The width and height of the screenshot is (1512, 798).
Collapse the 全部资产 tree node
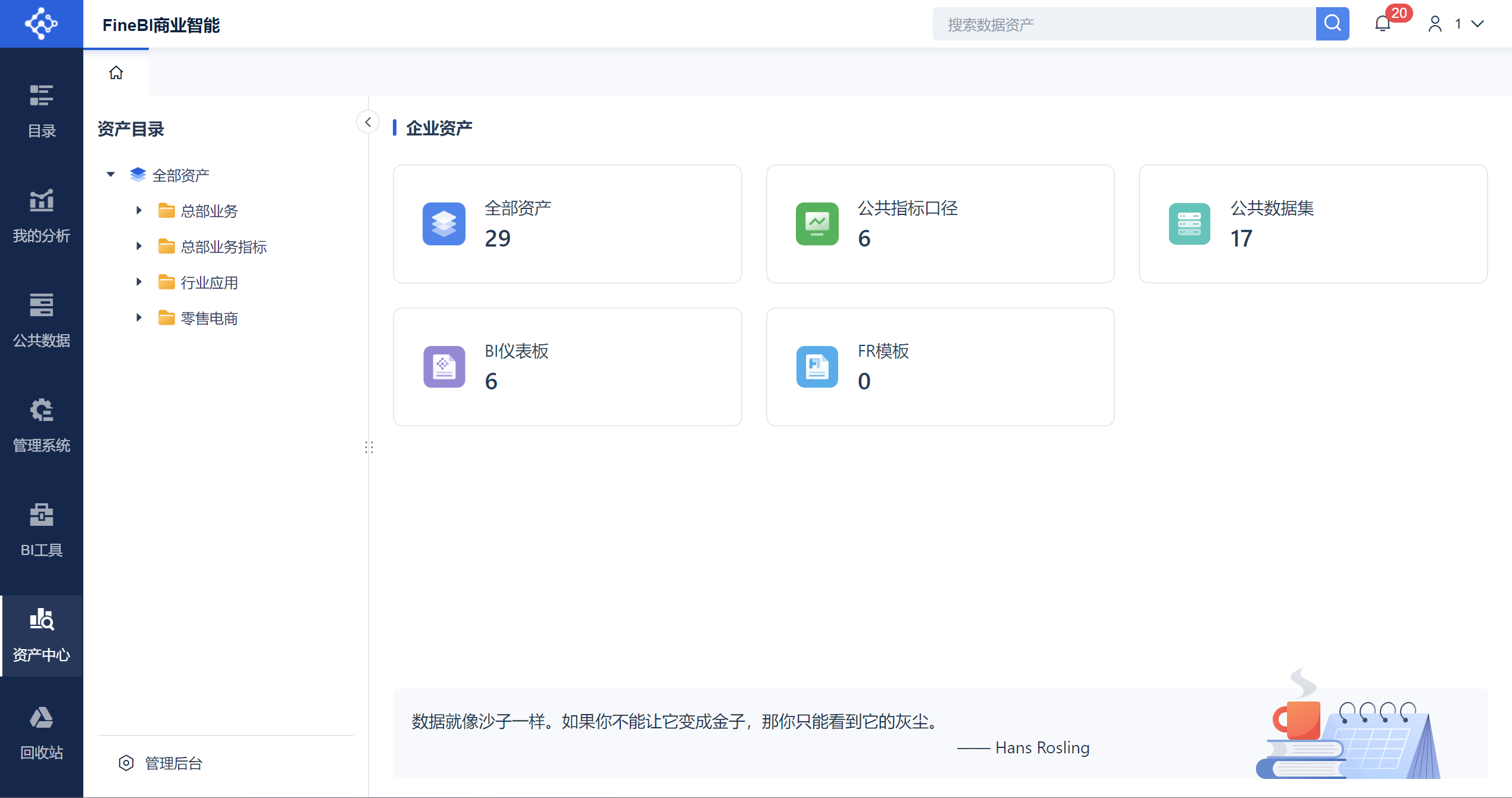(x=111, y=174)
